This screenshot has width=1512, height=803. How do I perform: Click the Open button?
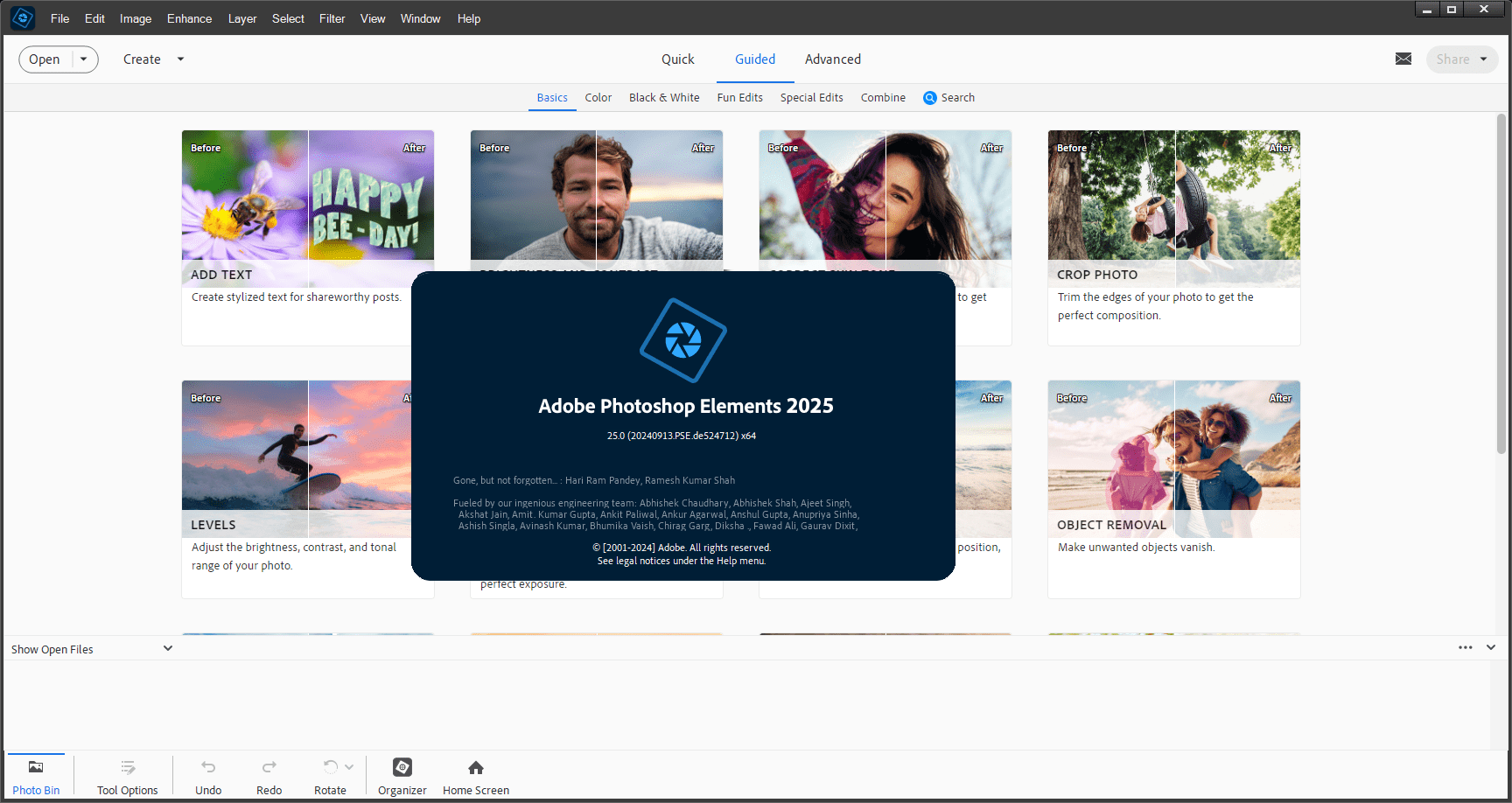point(45,59)
